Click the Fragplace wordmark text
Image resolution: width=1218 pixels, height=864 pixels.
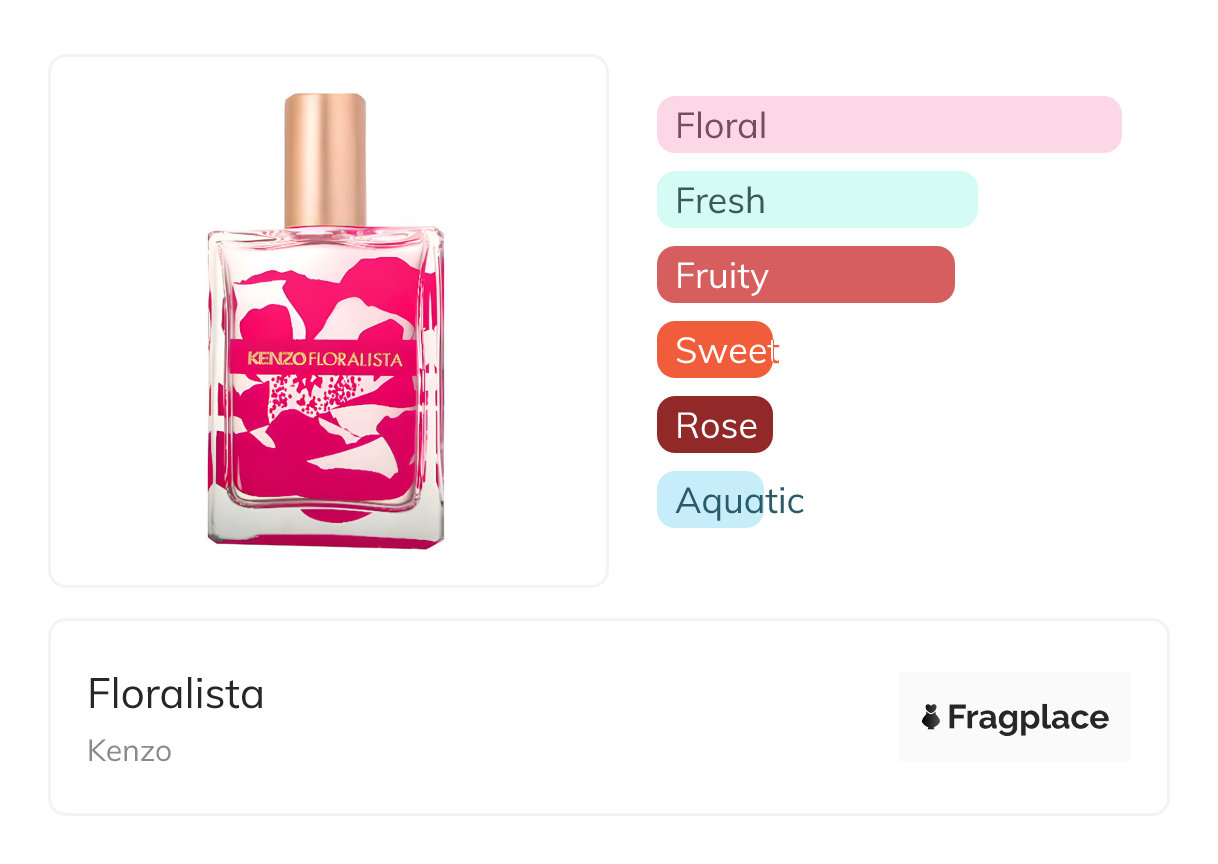click(1027, 717)
